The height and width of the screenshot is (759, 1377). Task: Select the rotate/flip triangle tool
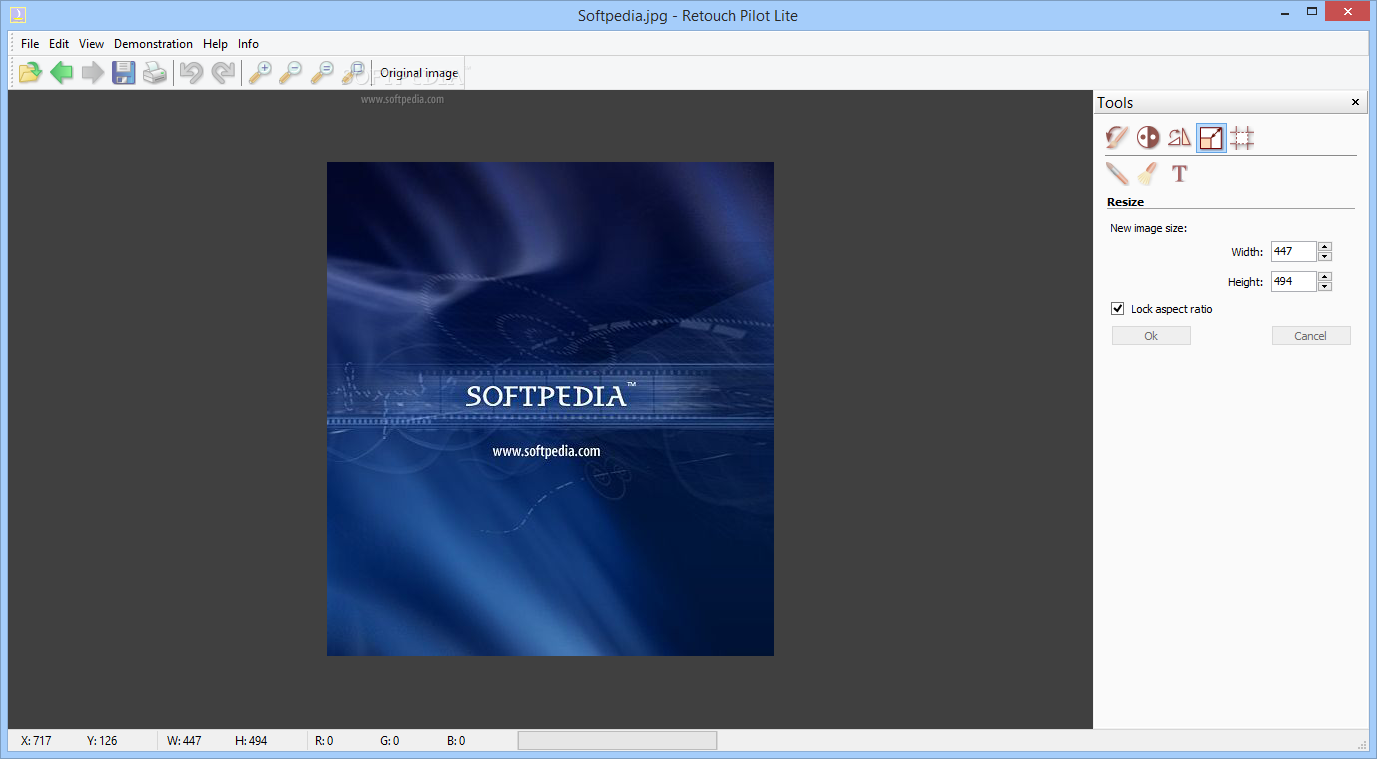[1180, 137]
